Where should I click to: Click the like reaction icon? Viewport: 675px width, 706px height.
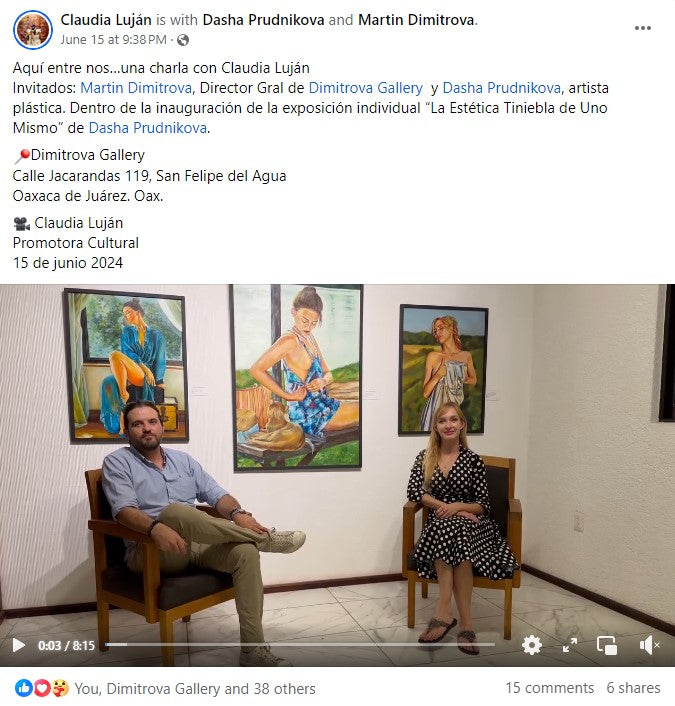pos(23,688)
